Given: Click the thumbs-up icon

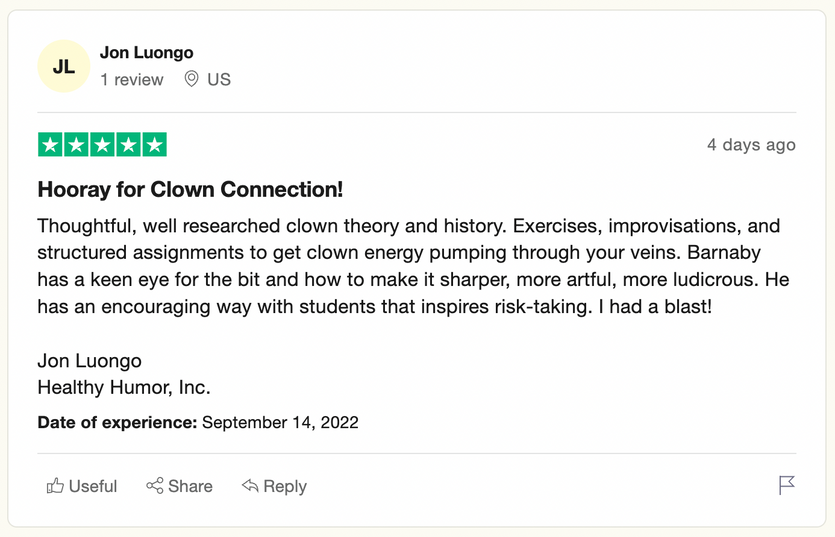Looking at the screenshot, I should (55, 486).
